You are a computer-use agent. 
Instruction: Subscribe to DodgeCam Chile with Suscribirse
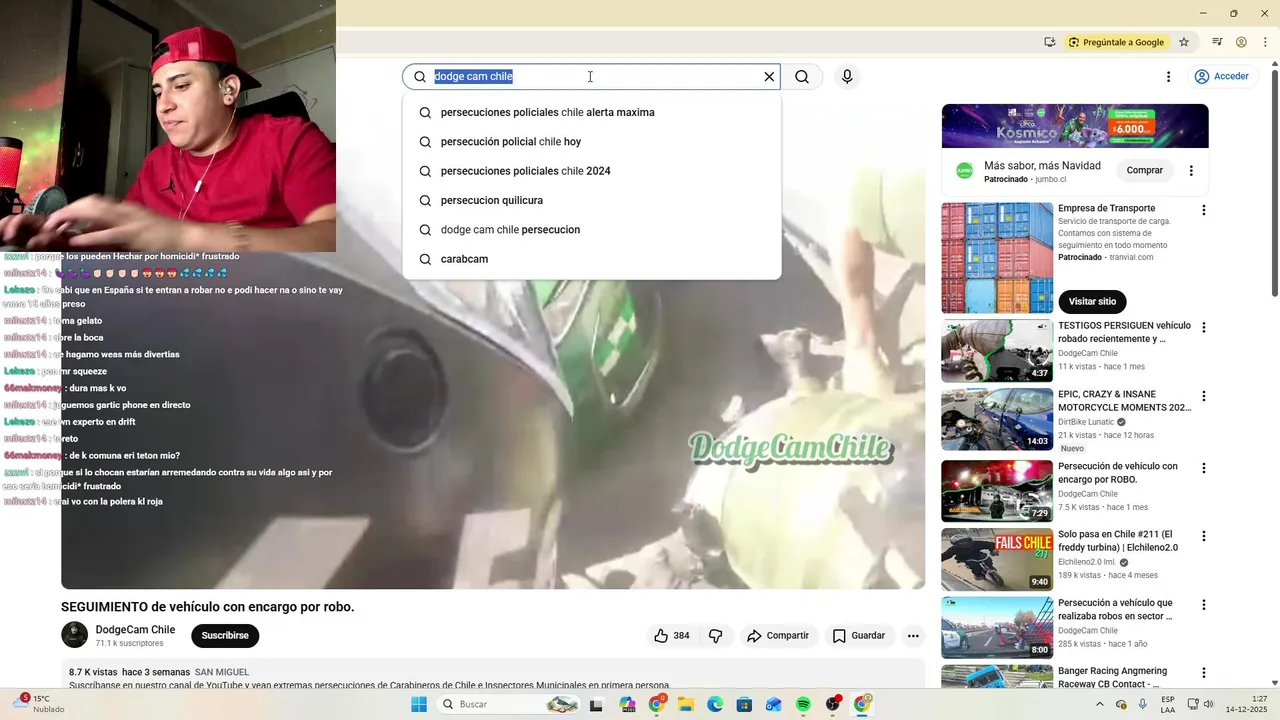click(x=225, y=636)
